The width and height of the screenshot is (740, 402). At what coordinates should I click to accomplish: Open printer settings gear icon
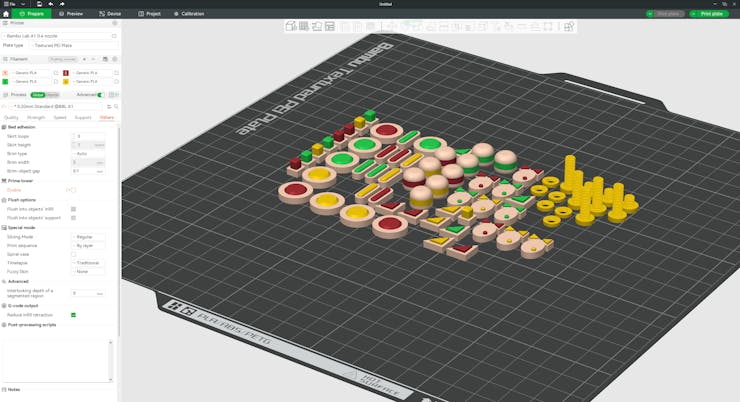[x=114, y=23]
